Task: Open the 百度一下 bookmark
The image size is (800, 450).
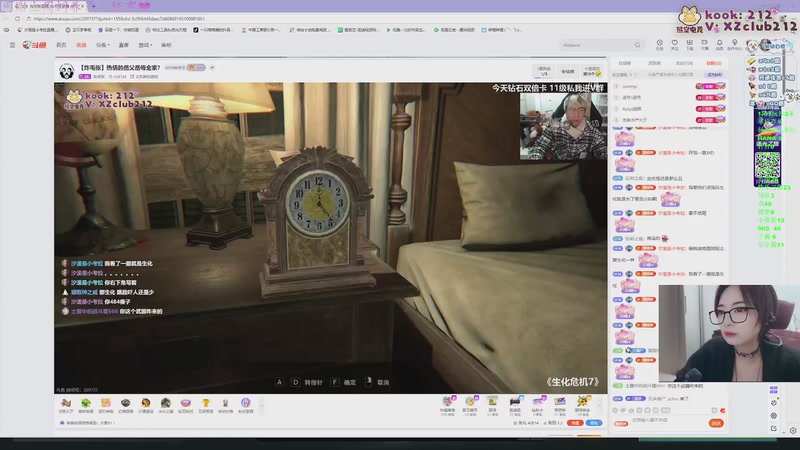Action: (118, 30)
